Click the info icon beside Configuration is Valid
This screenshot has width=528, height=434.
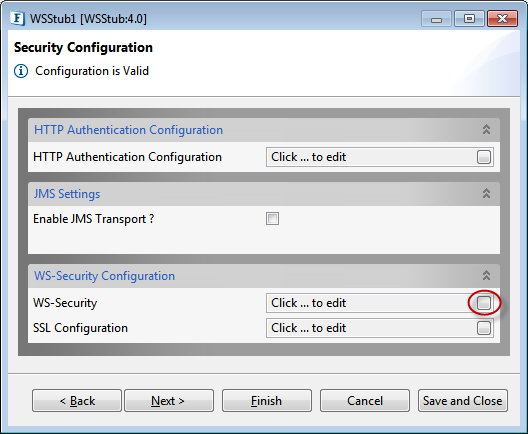coord(21,71)
